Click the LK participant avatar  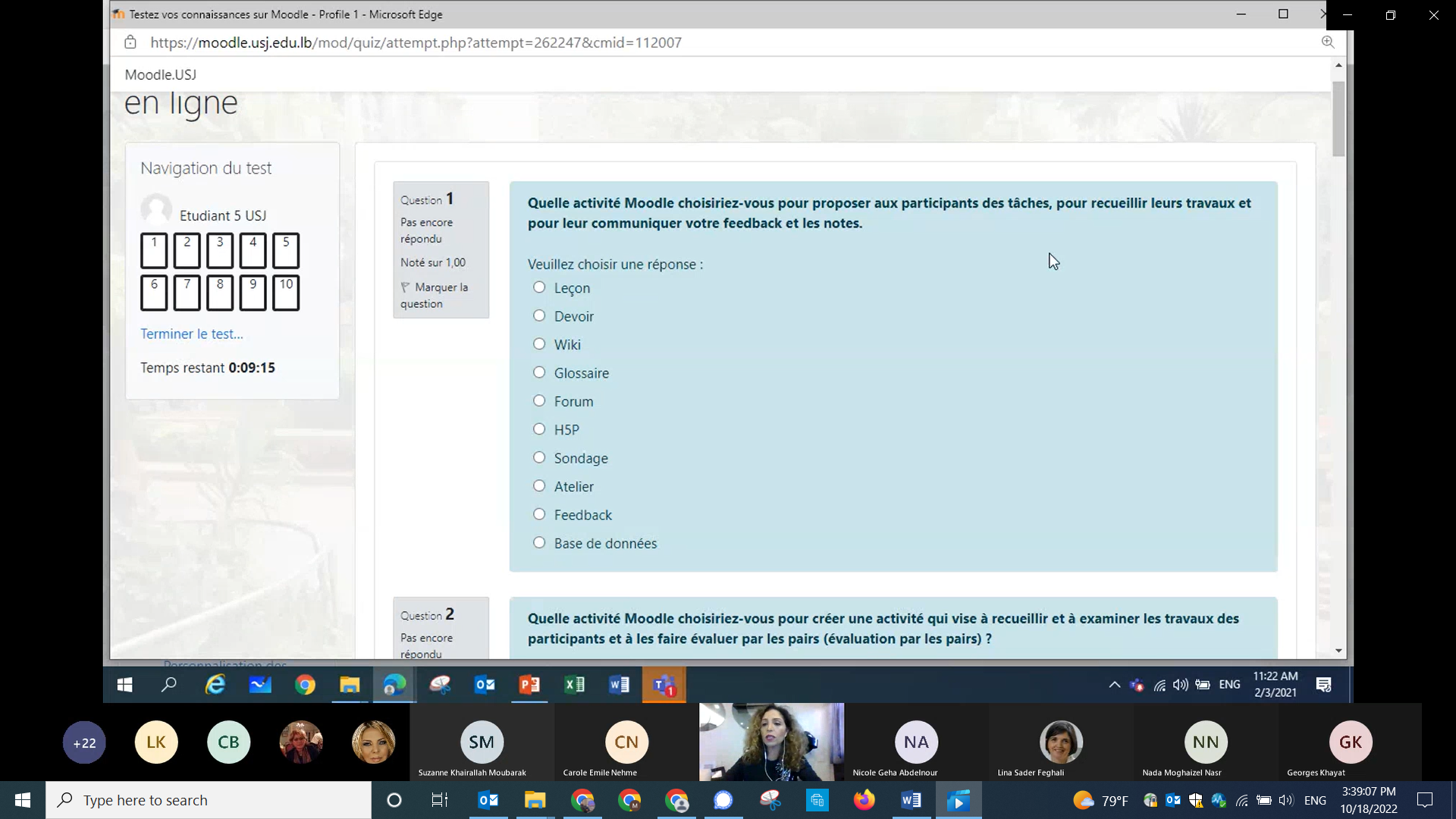pyautogui.click(x=156, y=742)
